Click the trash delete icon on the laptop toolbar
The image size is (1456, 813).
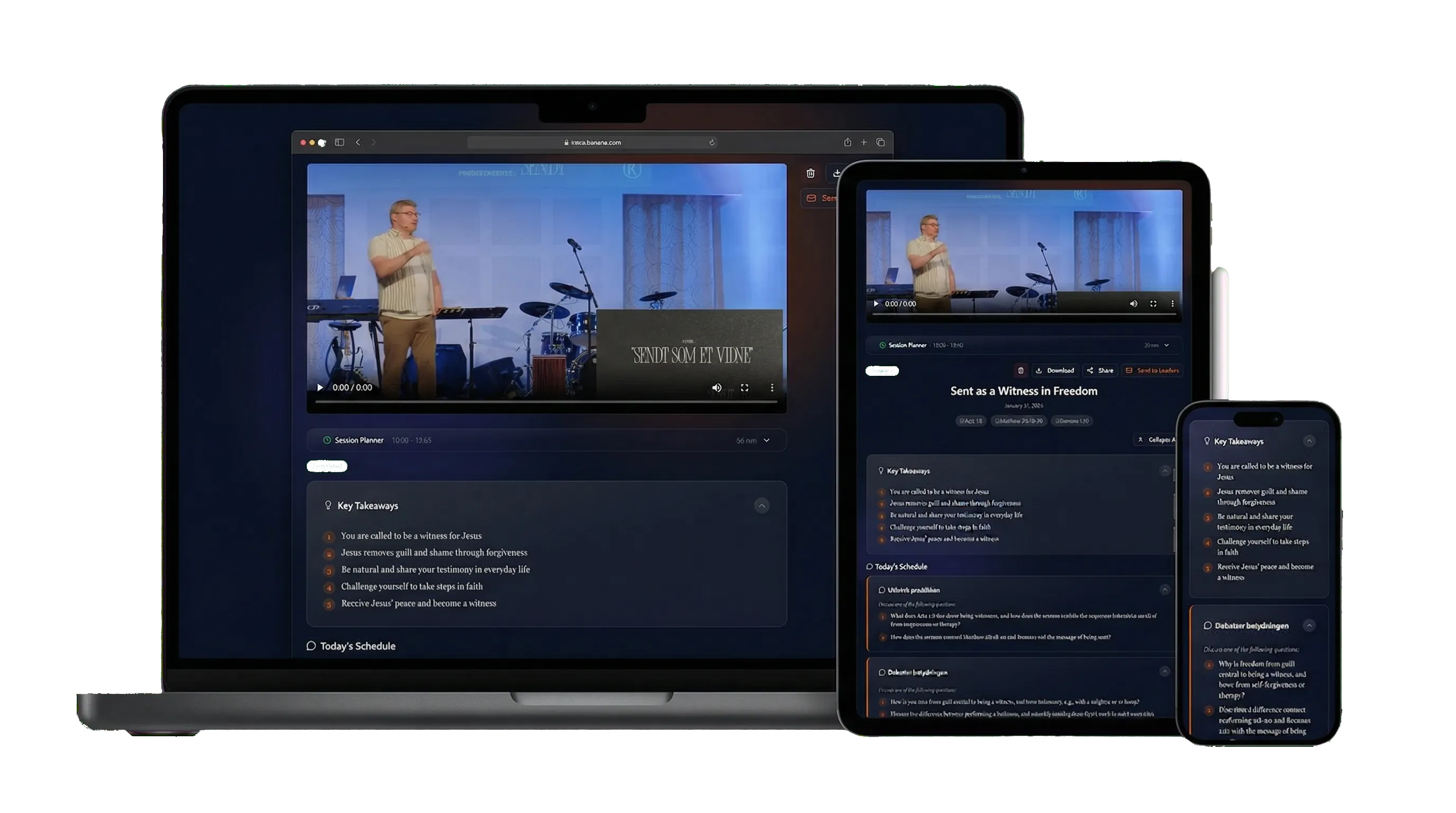tap(811, 174)
